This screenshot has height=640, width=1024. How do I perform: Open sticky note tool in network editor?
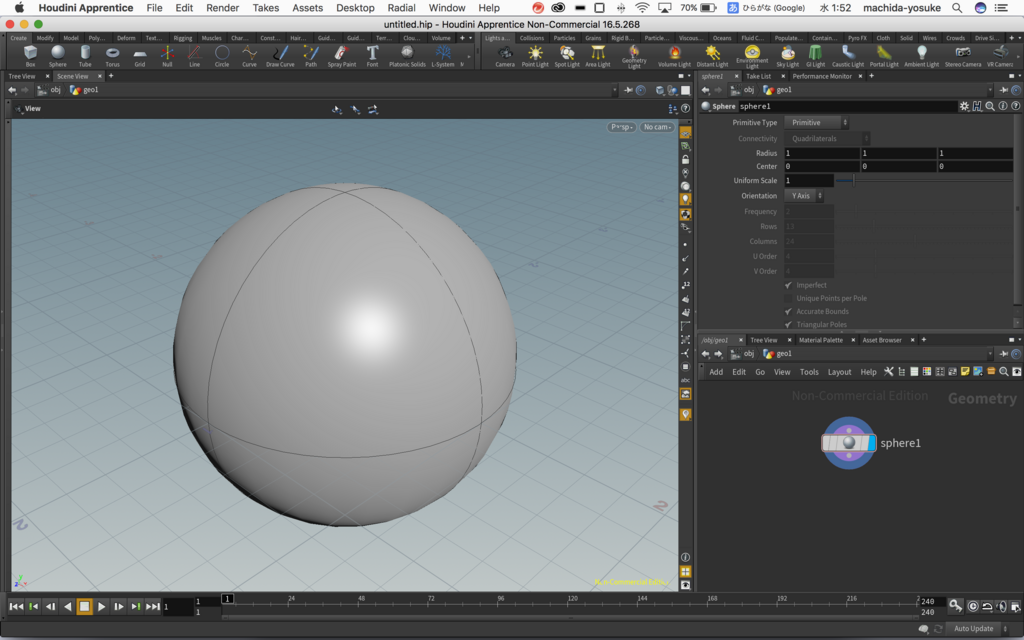965,372
